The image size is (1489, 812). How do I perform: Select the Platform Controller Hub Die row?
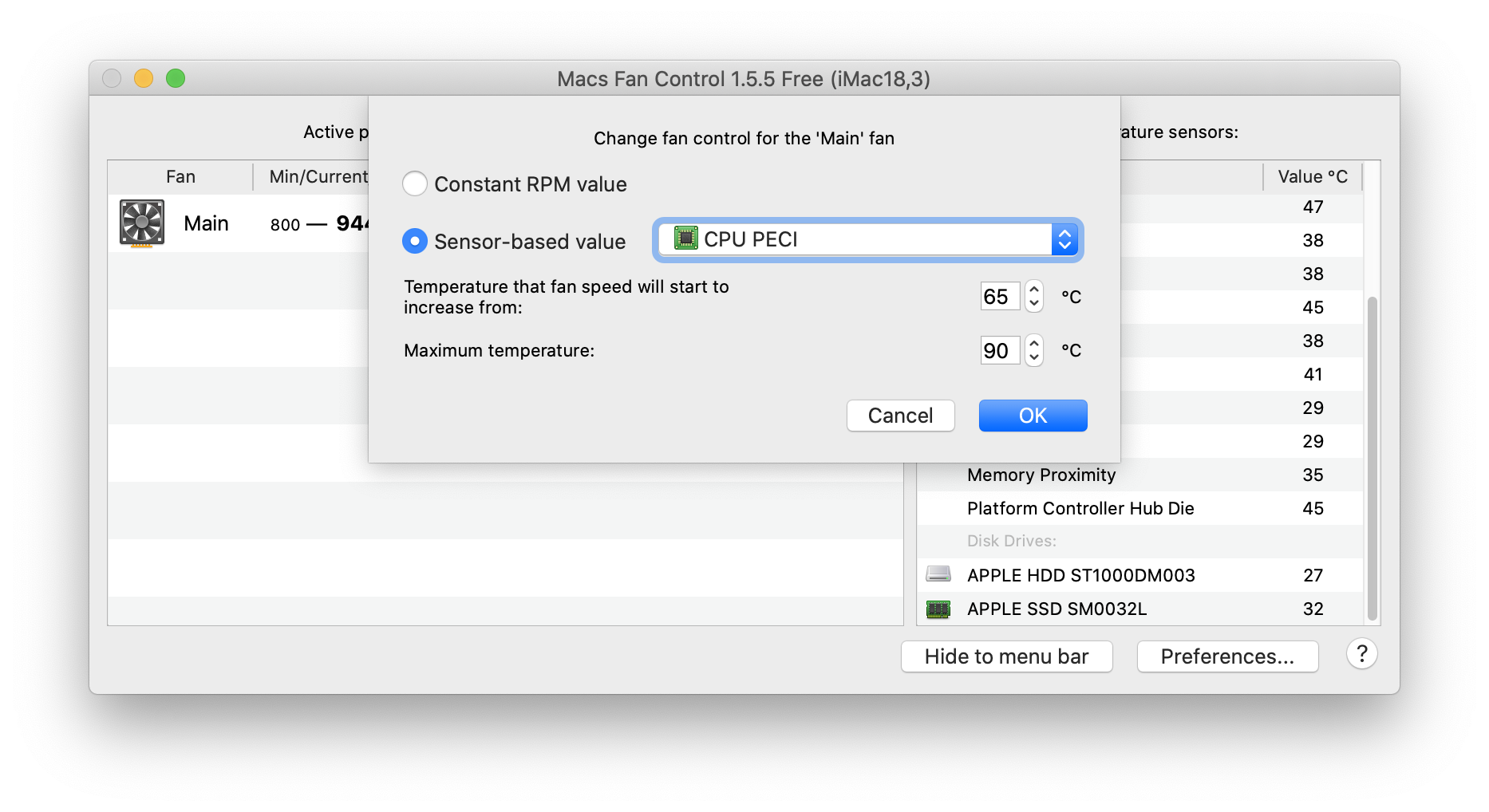pos(1139,508)
